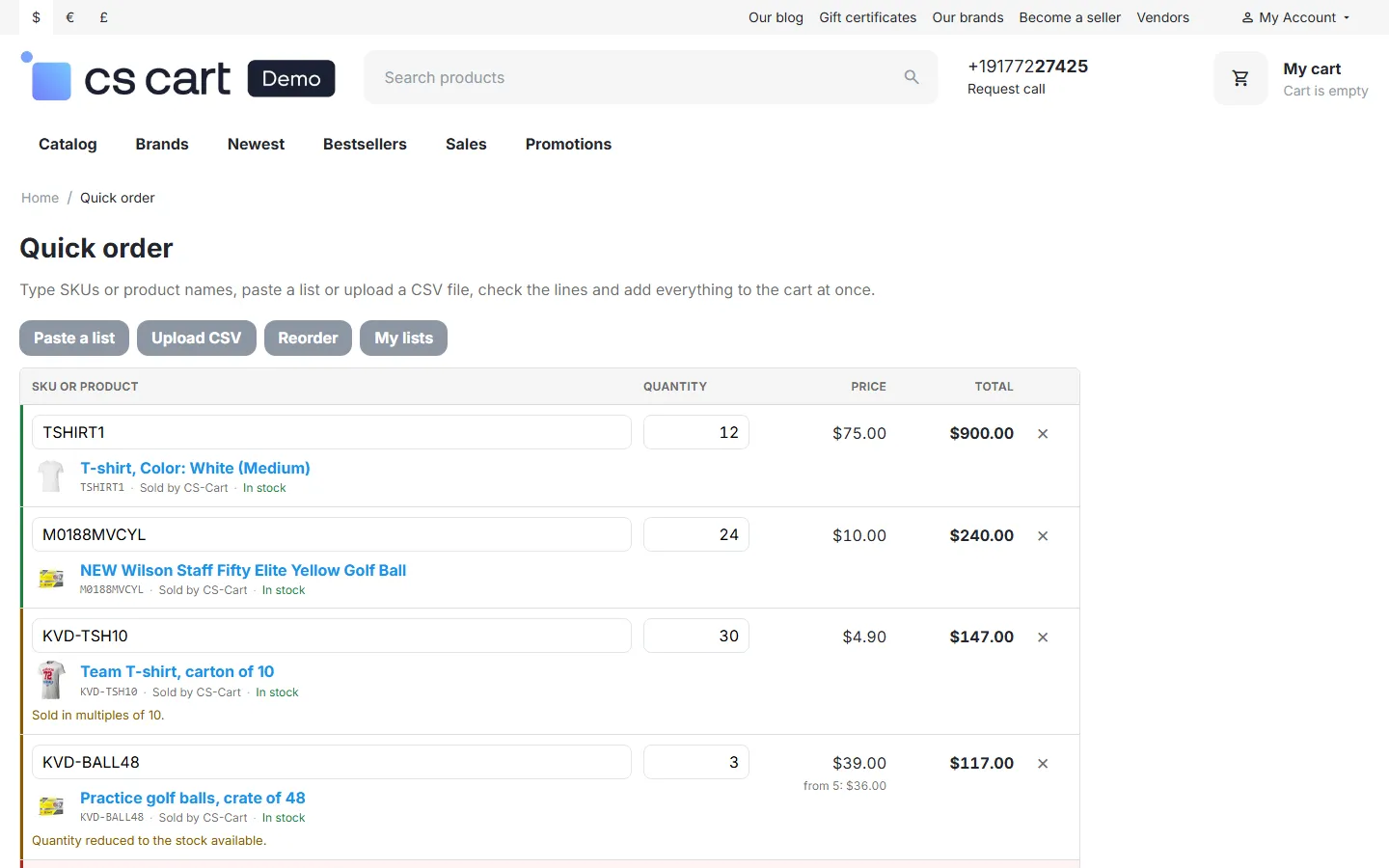Image resolution: width=1389 pixels, height=868 pixels.
Task: Go to Home in the breadcrumb
Action: [x=40, y=198]
